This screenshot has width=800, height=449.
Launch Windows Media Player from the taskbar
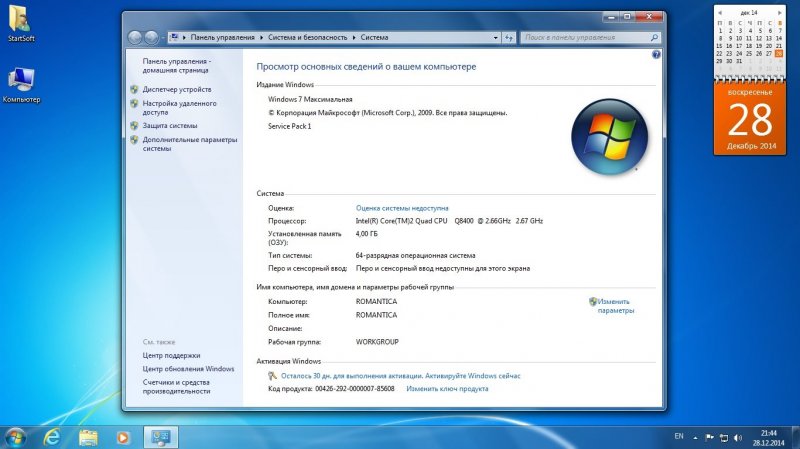point(123,437)
